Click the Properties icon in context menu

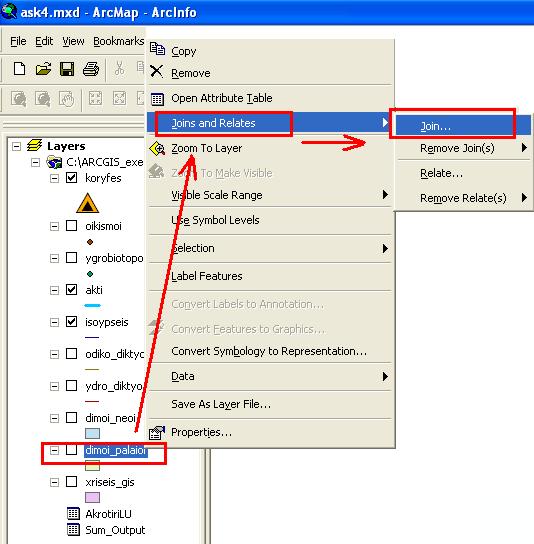pos(157,432)
